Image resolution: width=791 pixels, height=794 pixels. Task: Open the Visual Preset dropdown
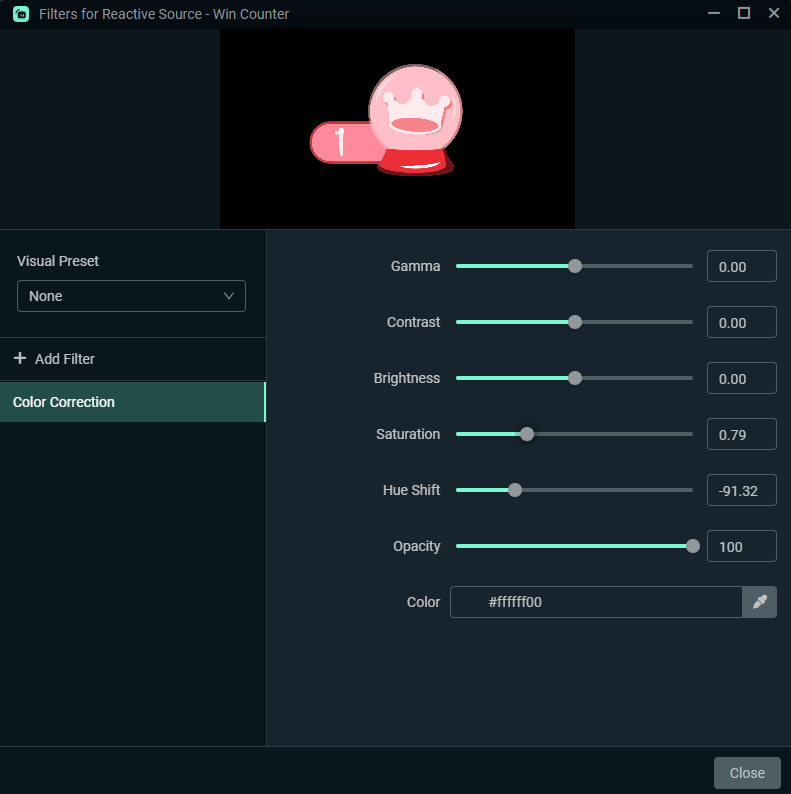click(131, 296)
